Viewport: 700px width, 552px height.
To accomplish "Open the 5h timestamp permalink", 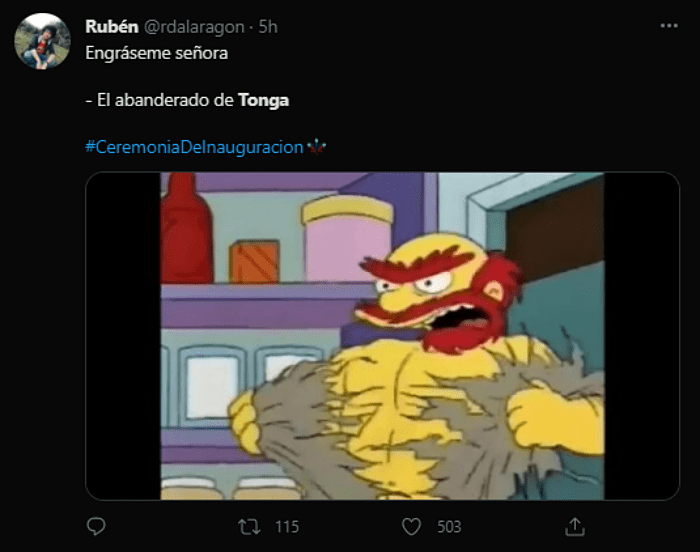I will [268, 27].
